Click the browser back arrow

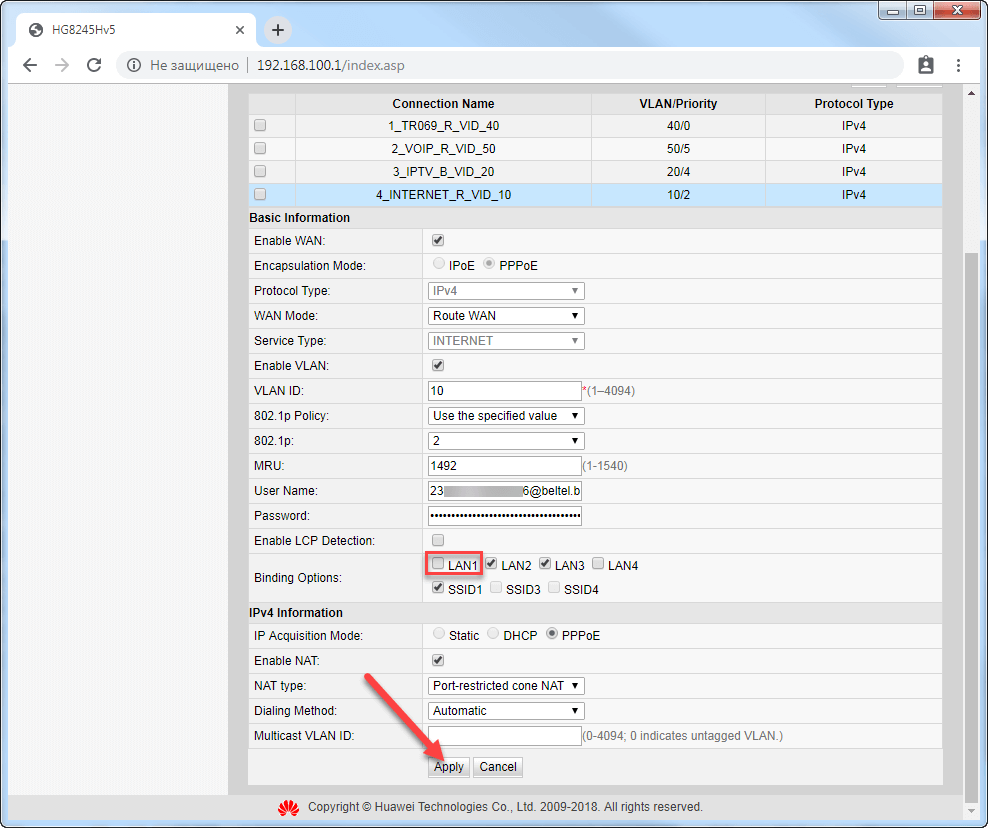click(30, 65)
